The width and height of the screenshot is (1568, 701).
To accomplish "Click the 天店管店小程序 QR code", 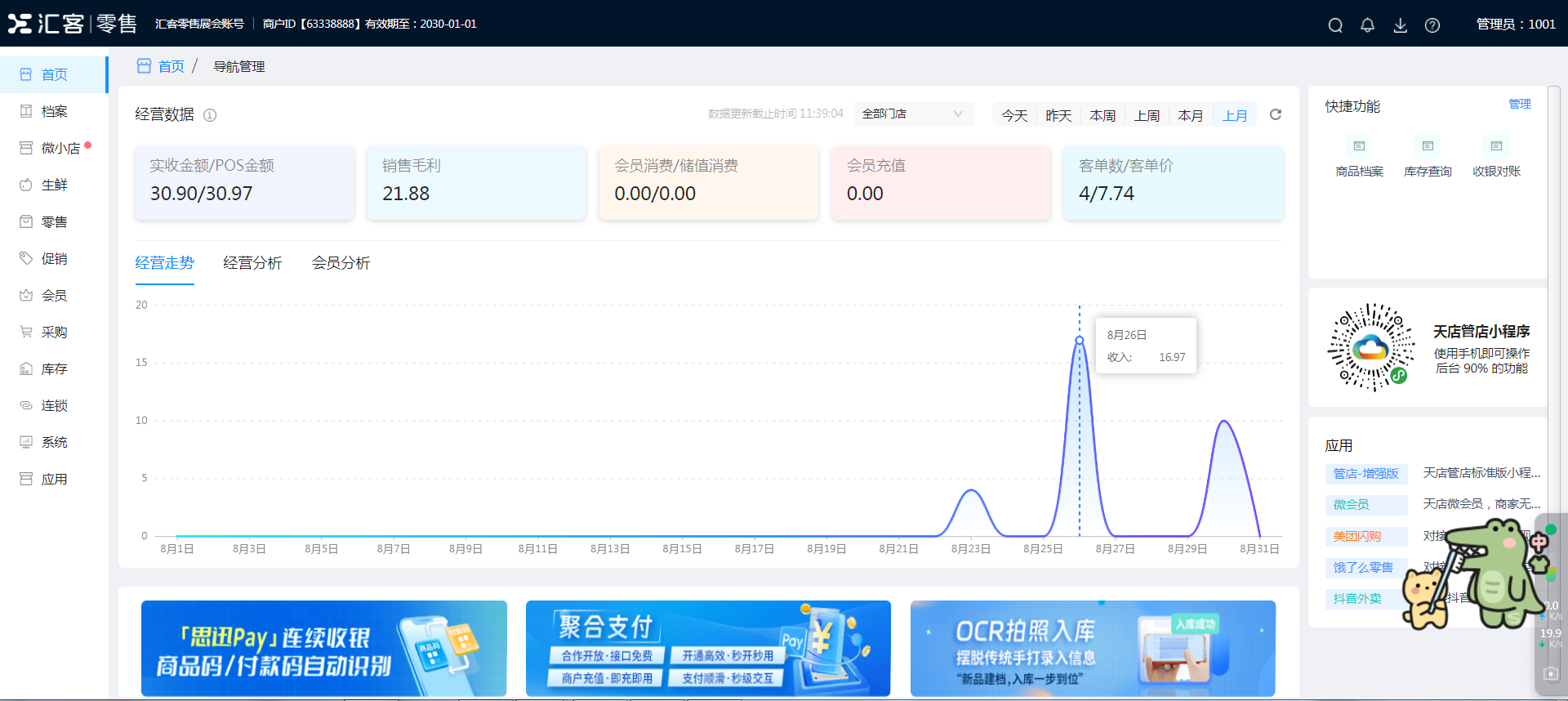I will [x=1371, y=347].
